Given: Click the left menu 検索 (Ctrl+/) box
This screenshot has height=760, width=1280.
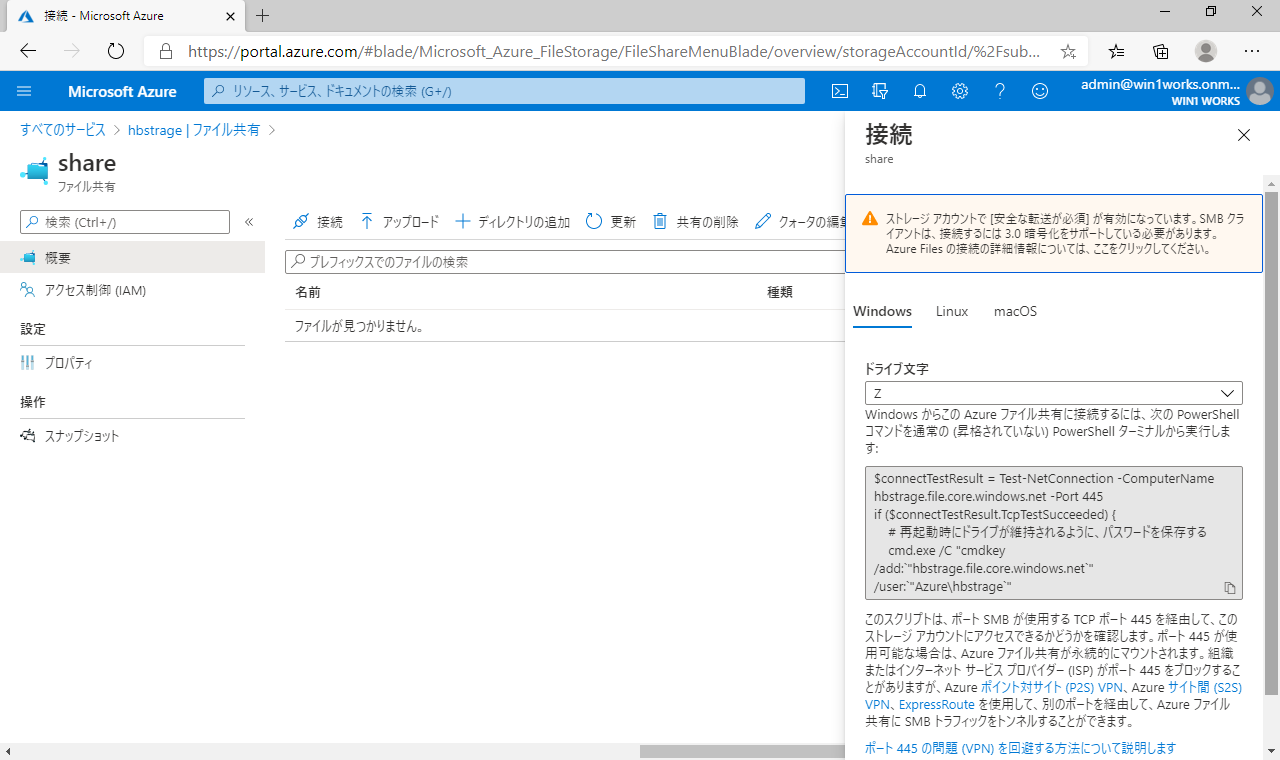Looking at the screenshot, I should (125, 222).
